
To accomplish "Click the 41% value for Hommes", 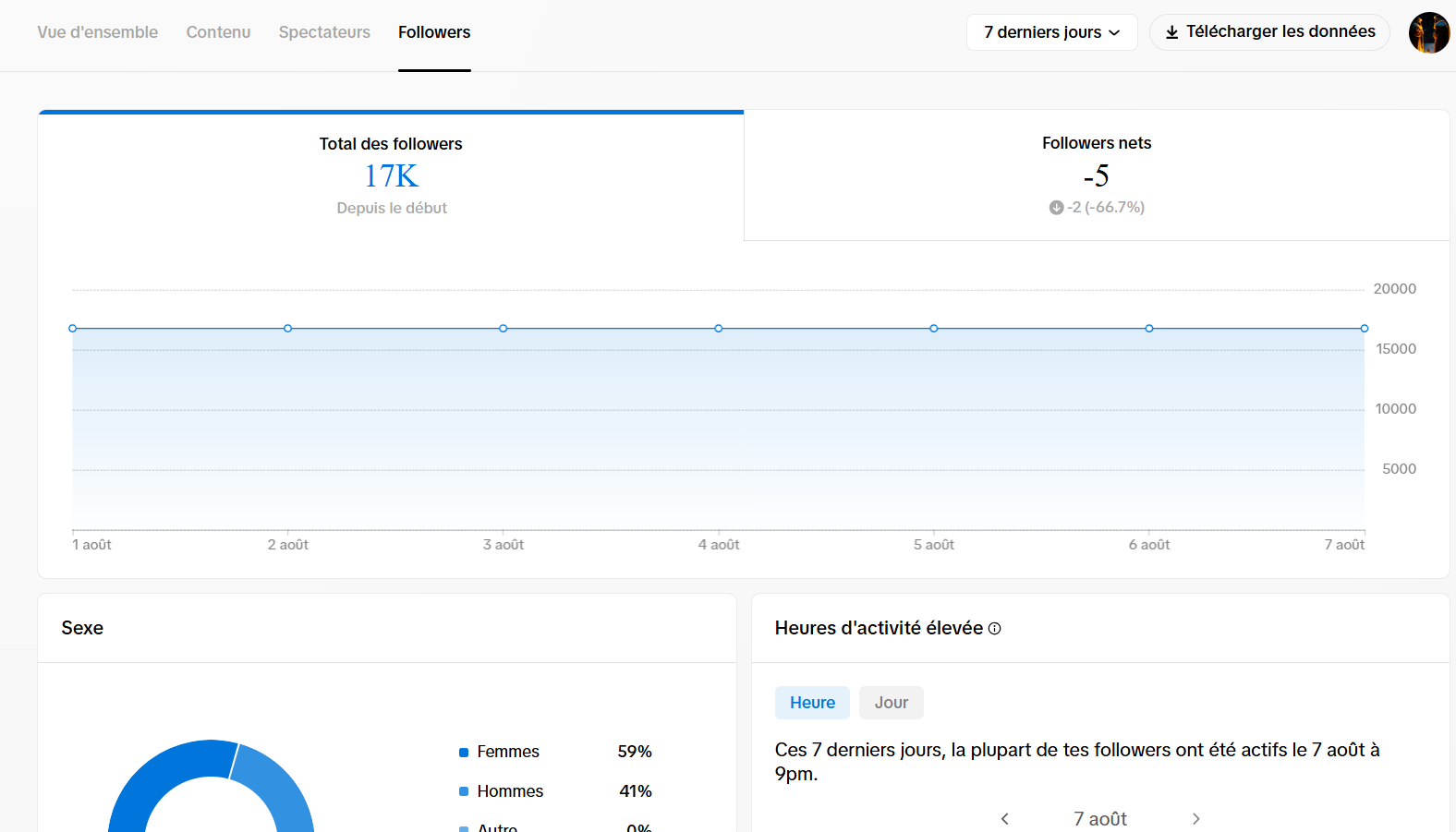I will [636, 791].
